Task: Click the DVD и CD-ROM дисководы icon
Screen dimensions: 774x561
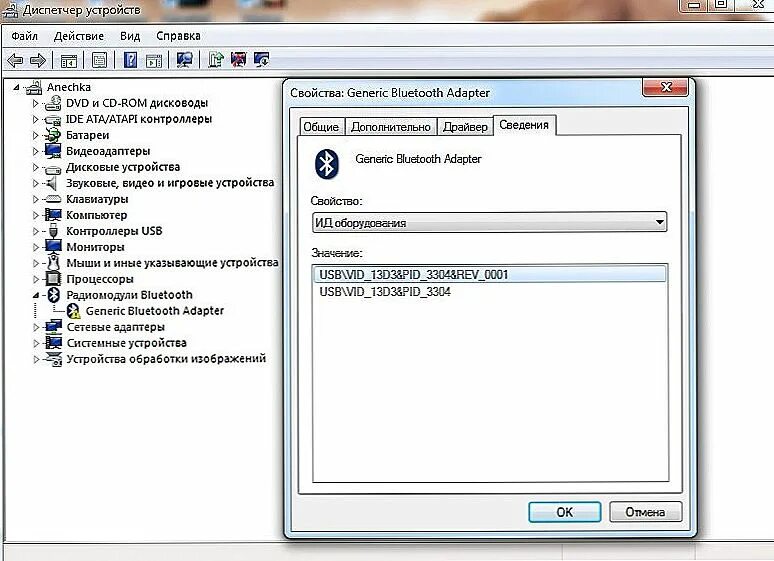Action: coord(52,103)
